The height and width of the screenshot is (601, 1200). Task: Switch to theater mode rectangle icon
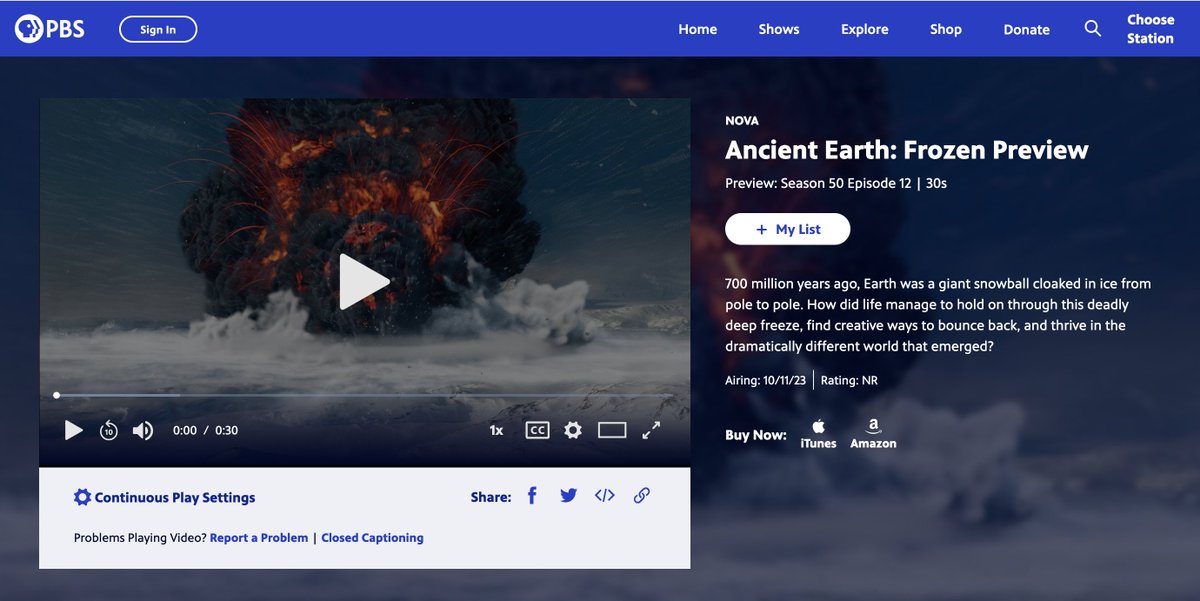click(x=612, y=430)
